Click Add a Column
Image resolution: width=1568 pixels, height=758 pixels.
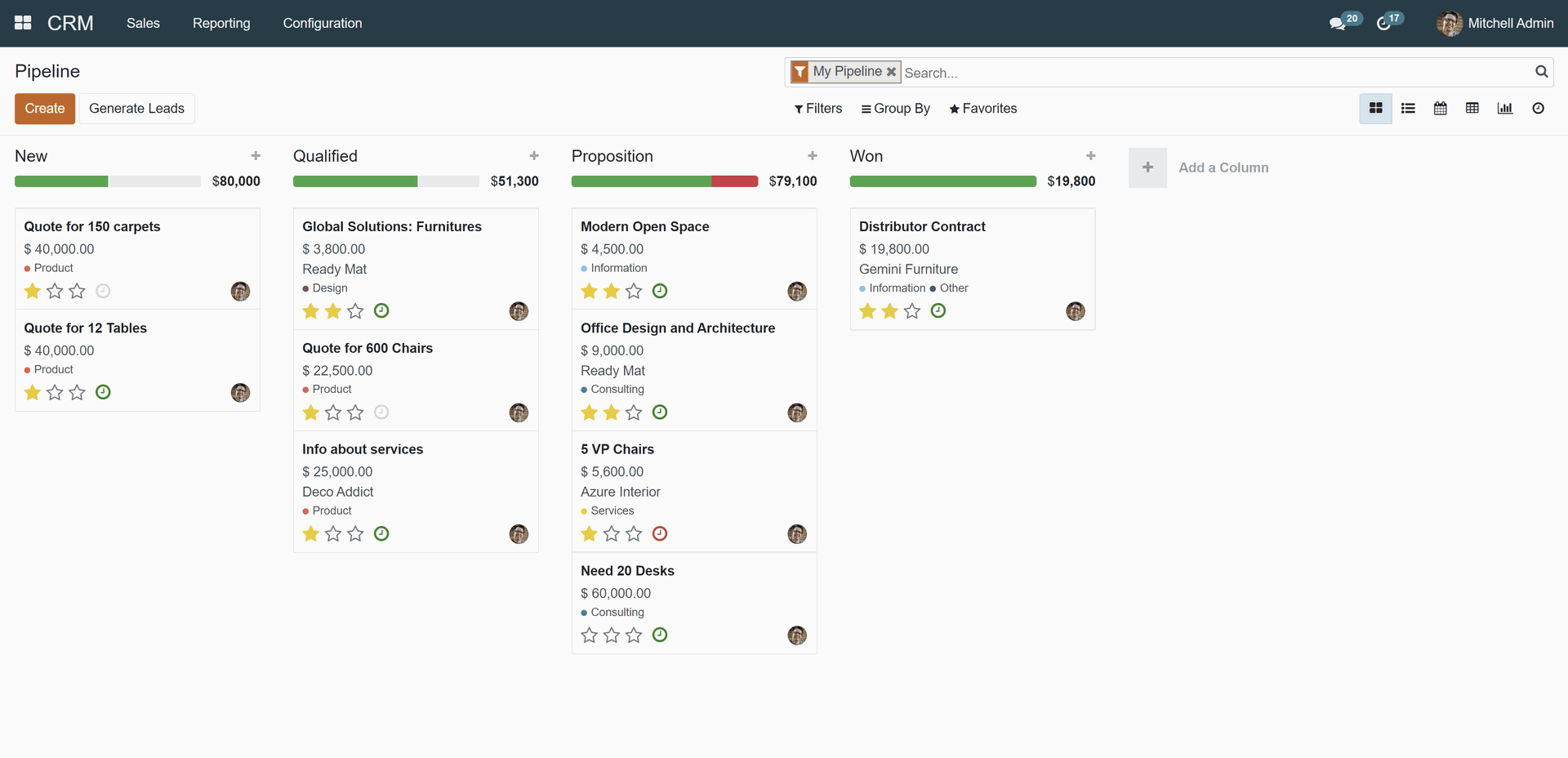1199,167
